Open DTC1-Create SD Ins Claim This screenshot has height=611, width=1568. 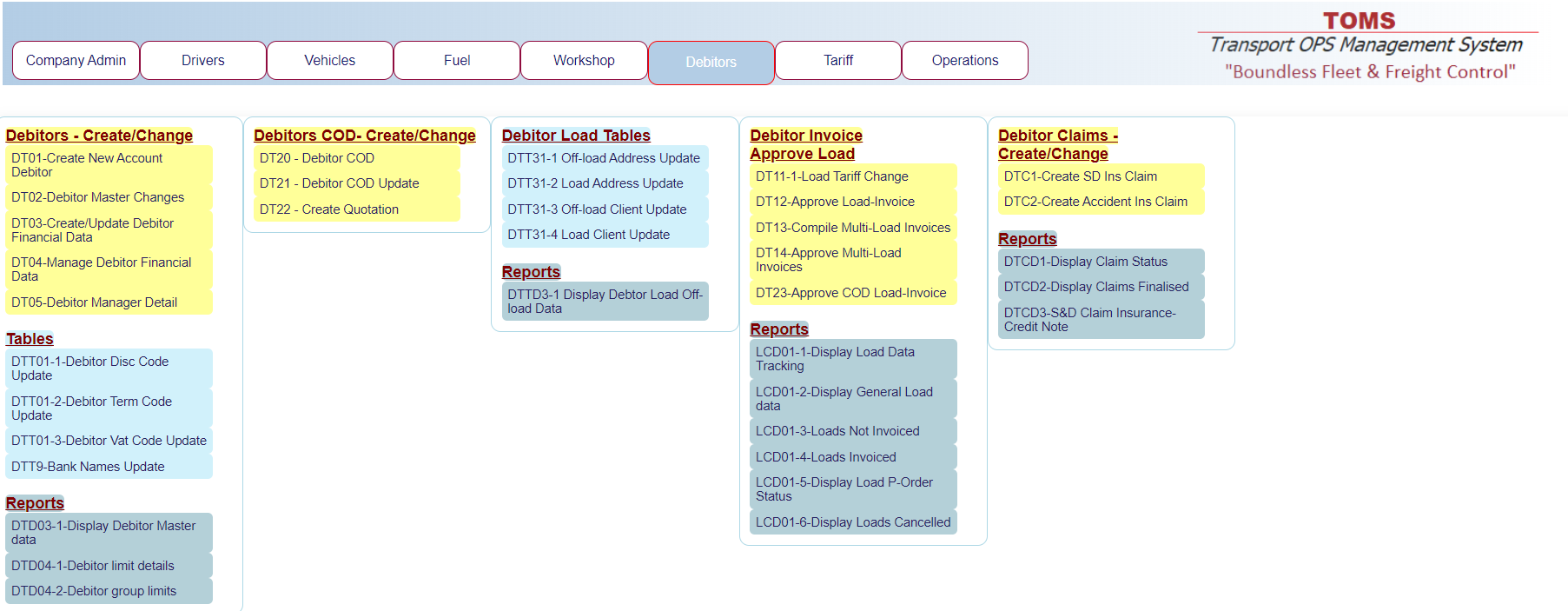[x=1080, y=176]
